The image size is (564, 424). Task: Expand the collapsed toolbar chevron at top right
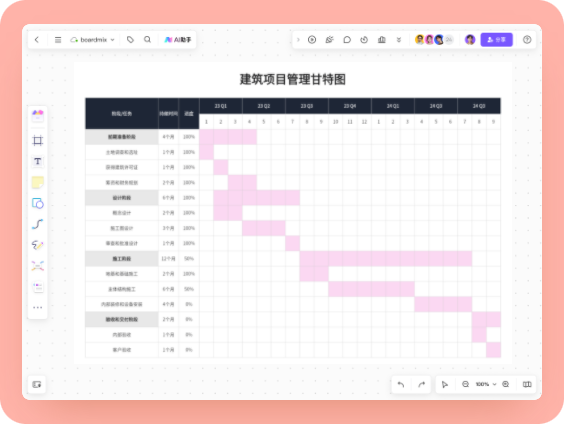coord(298,40)
